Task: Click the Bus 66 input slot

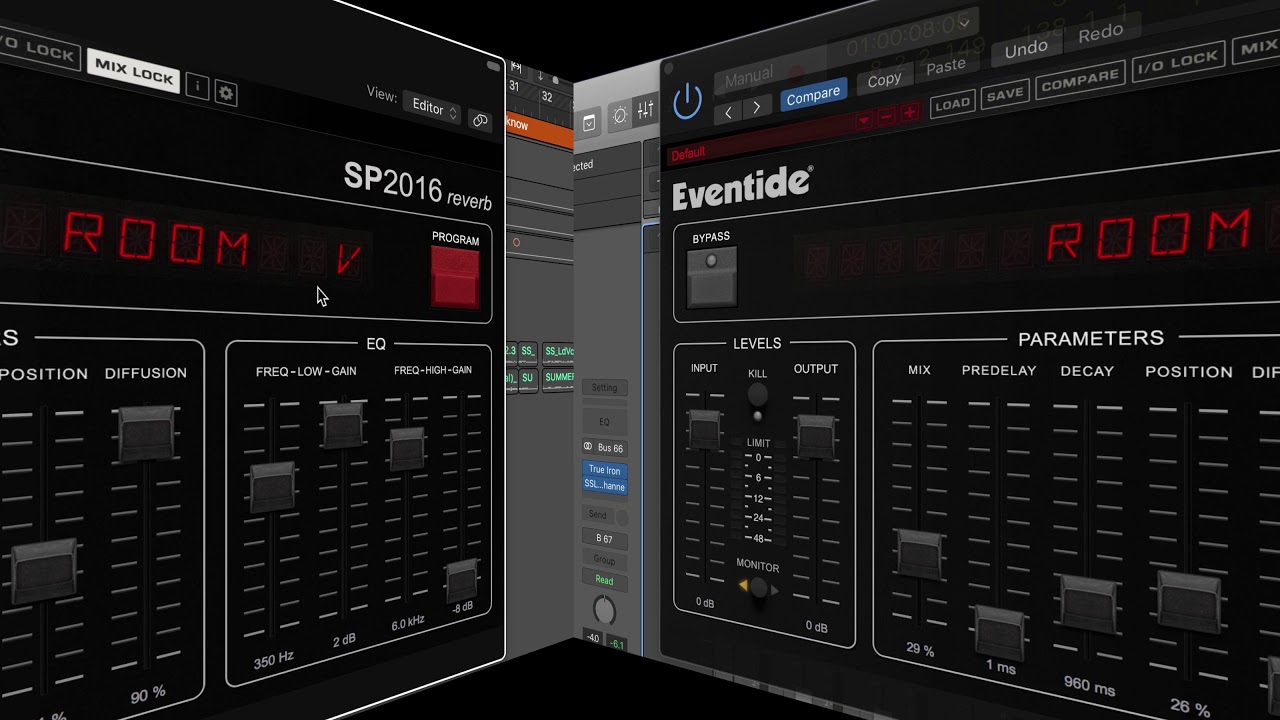Action: pos(610,448)
